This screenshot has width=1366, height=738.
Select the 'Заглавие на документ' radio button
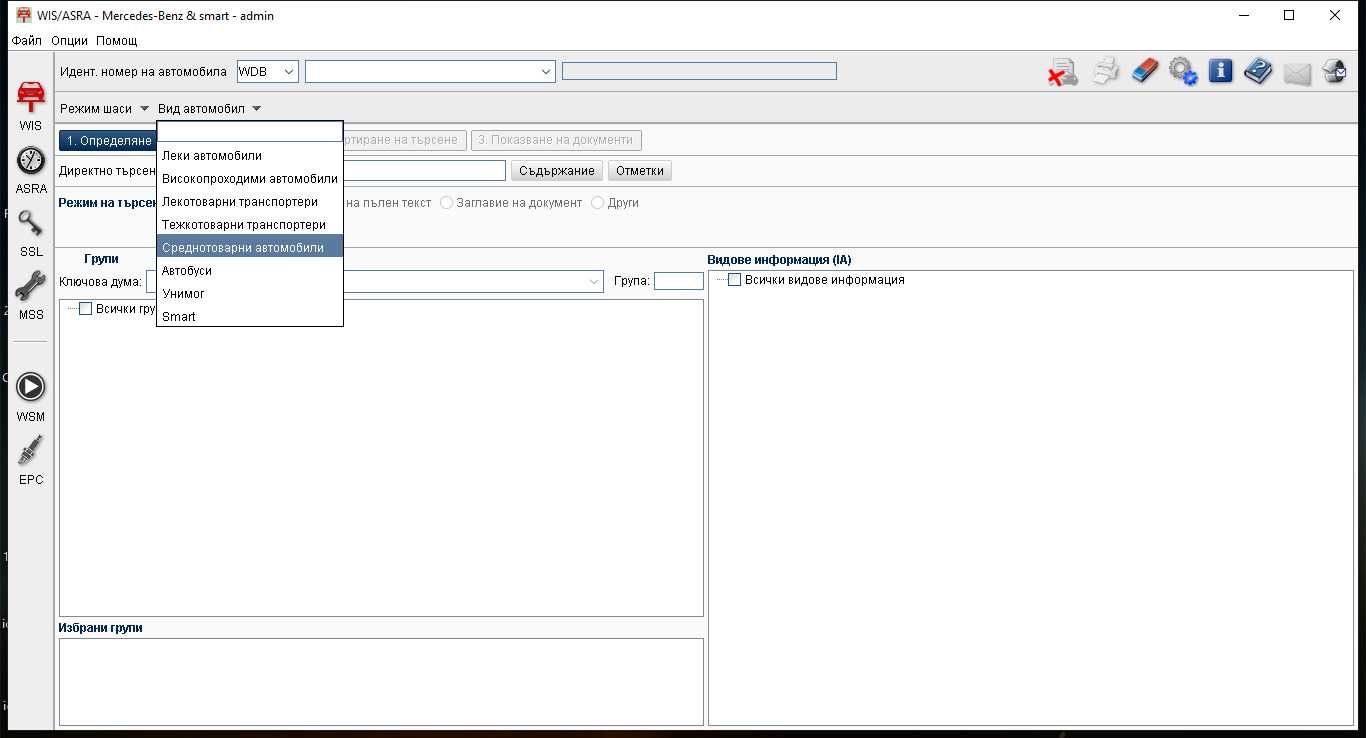click(447, 203)
